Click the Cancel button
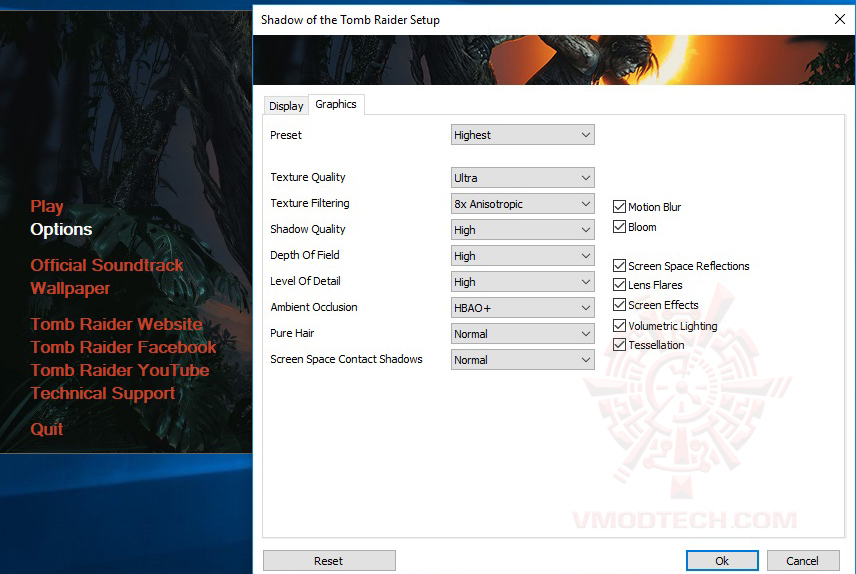This screenshot has height=574, width=856. (802, 561)
